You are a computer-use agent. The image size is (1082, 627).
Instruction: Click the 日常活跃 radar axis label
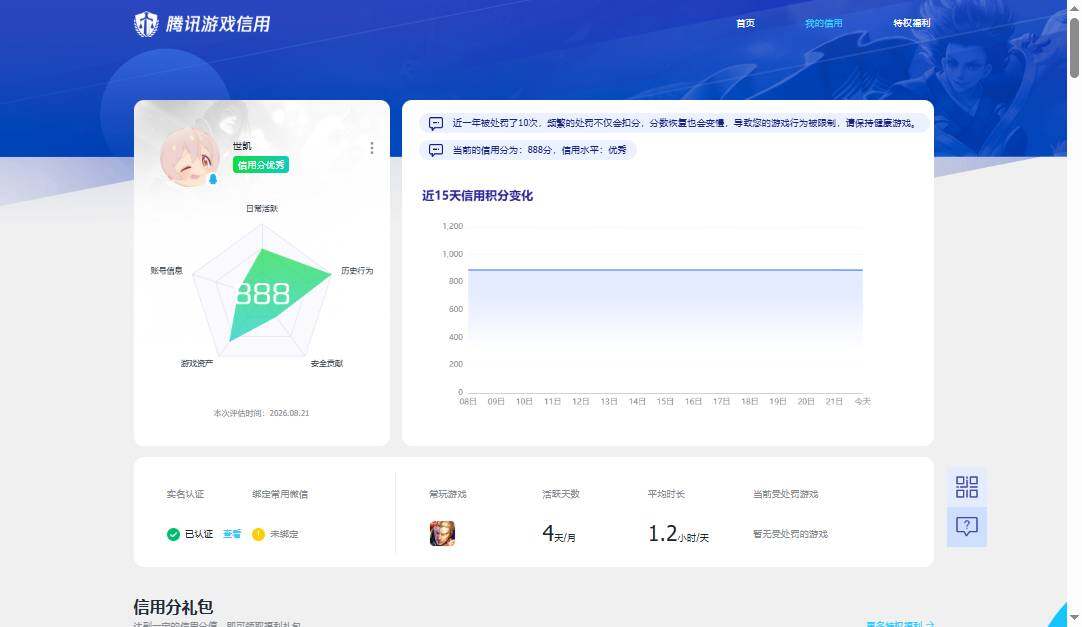point(262,208)
